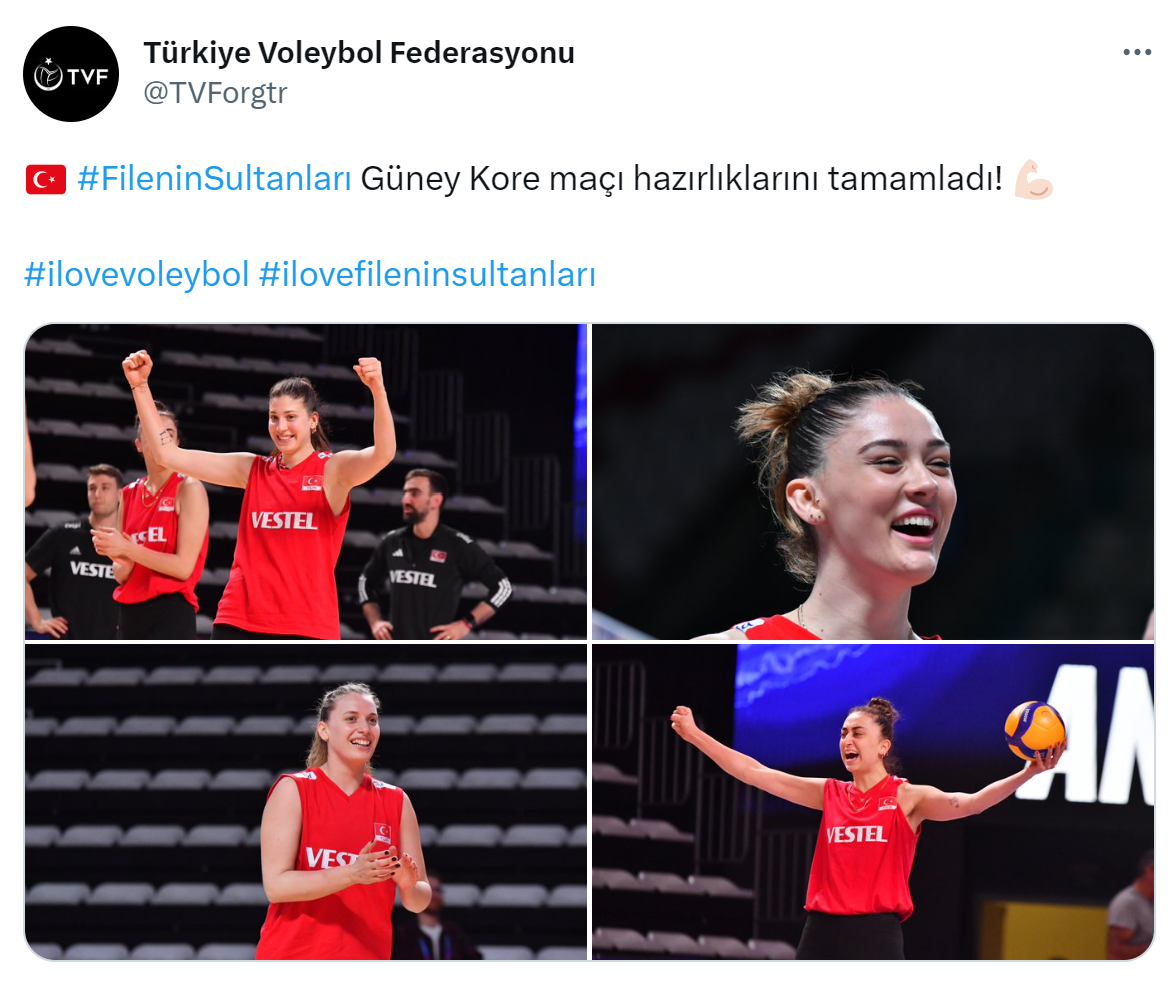
Task: Visit the @TVForgtr handle link
Action: (215, 93)
